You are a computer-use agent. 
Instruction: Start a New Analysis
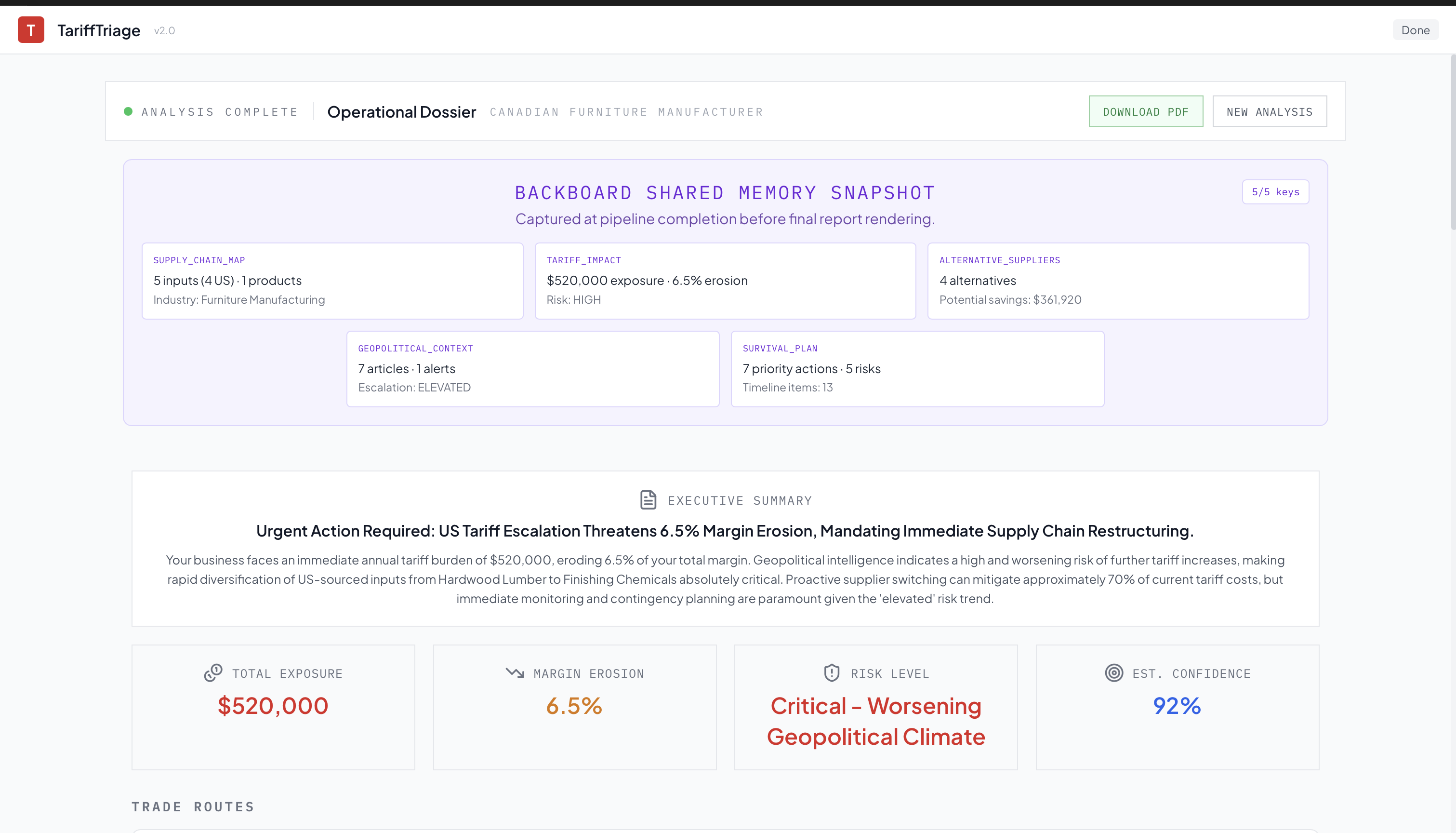click(x=1269, y=111)
